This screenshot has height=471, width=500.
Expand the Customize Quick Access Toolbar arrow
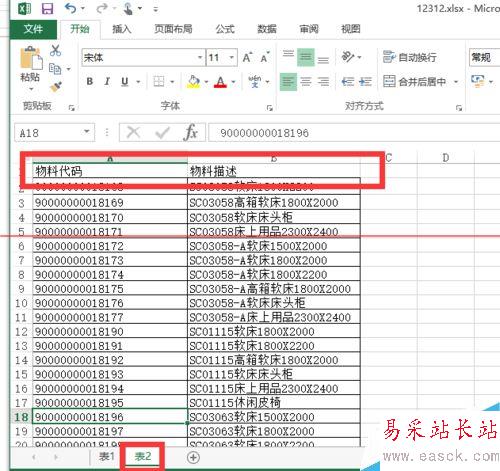coord(155,9)
